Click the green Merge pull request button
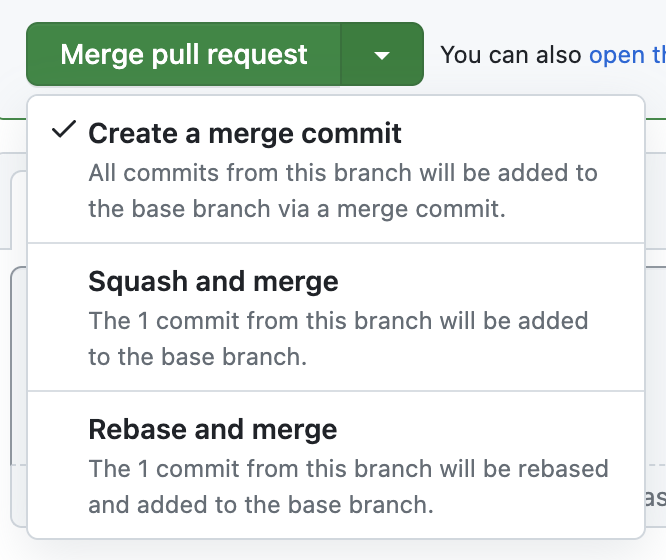 click(184, 54)
